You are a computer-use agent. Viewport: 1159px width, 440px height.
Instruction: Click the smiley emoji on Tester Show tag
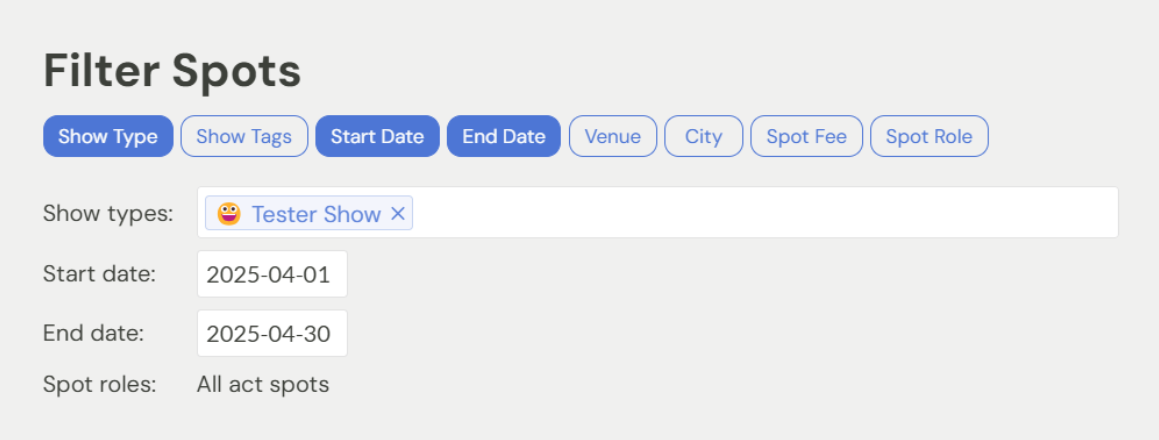229,214
